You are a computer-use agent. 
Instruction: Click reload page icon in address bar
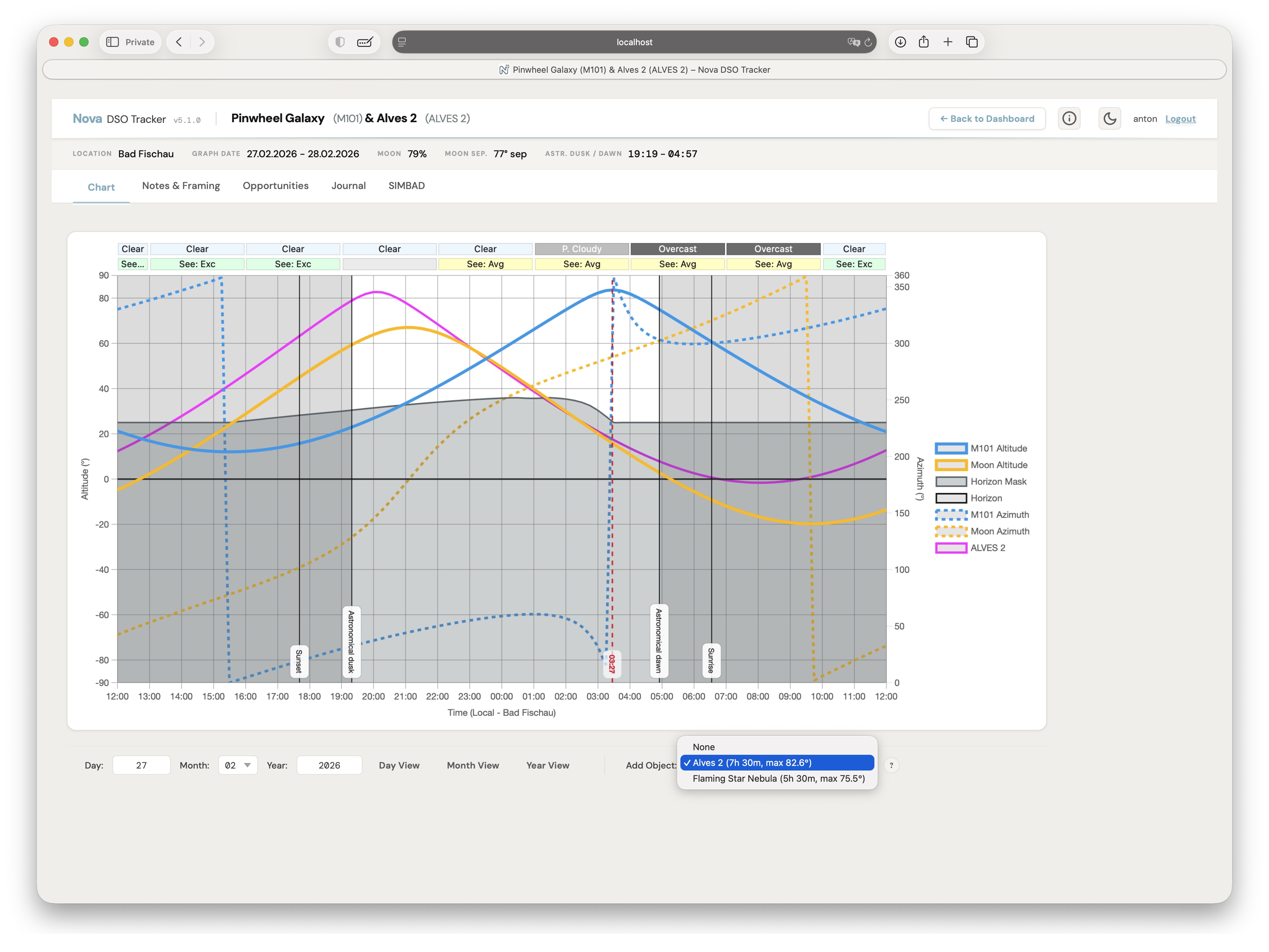point(868,42)
